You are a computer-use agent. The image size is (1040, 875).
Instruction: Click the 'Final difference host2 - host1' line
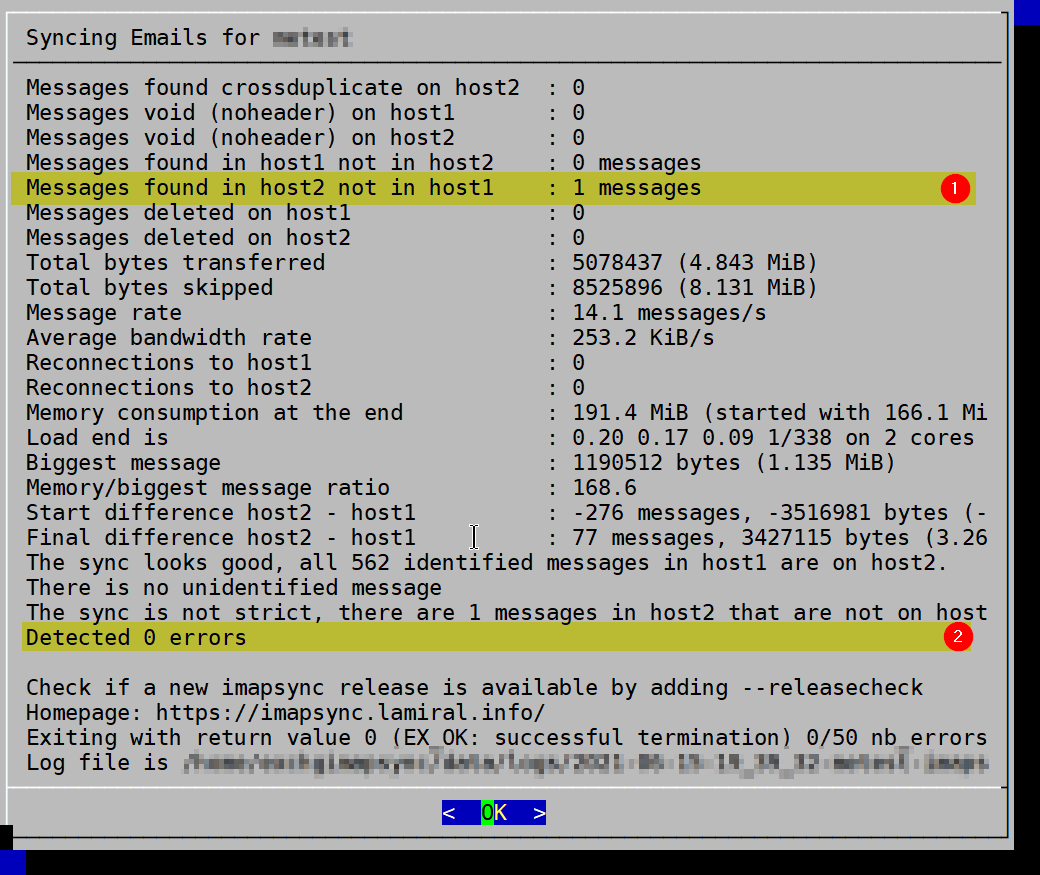507,537
